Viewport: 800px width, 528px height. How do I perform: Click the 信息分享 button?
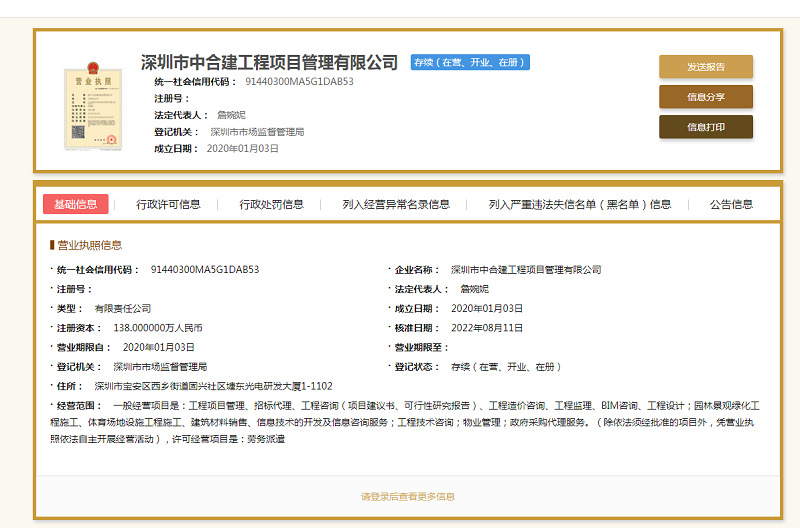click(x=706, y=97)
